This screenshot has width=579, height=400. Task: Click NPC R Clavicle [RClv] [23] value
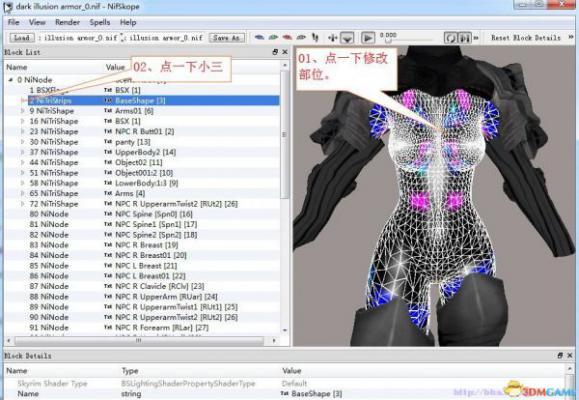click(x=160, y=286)
